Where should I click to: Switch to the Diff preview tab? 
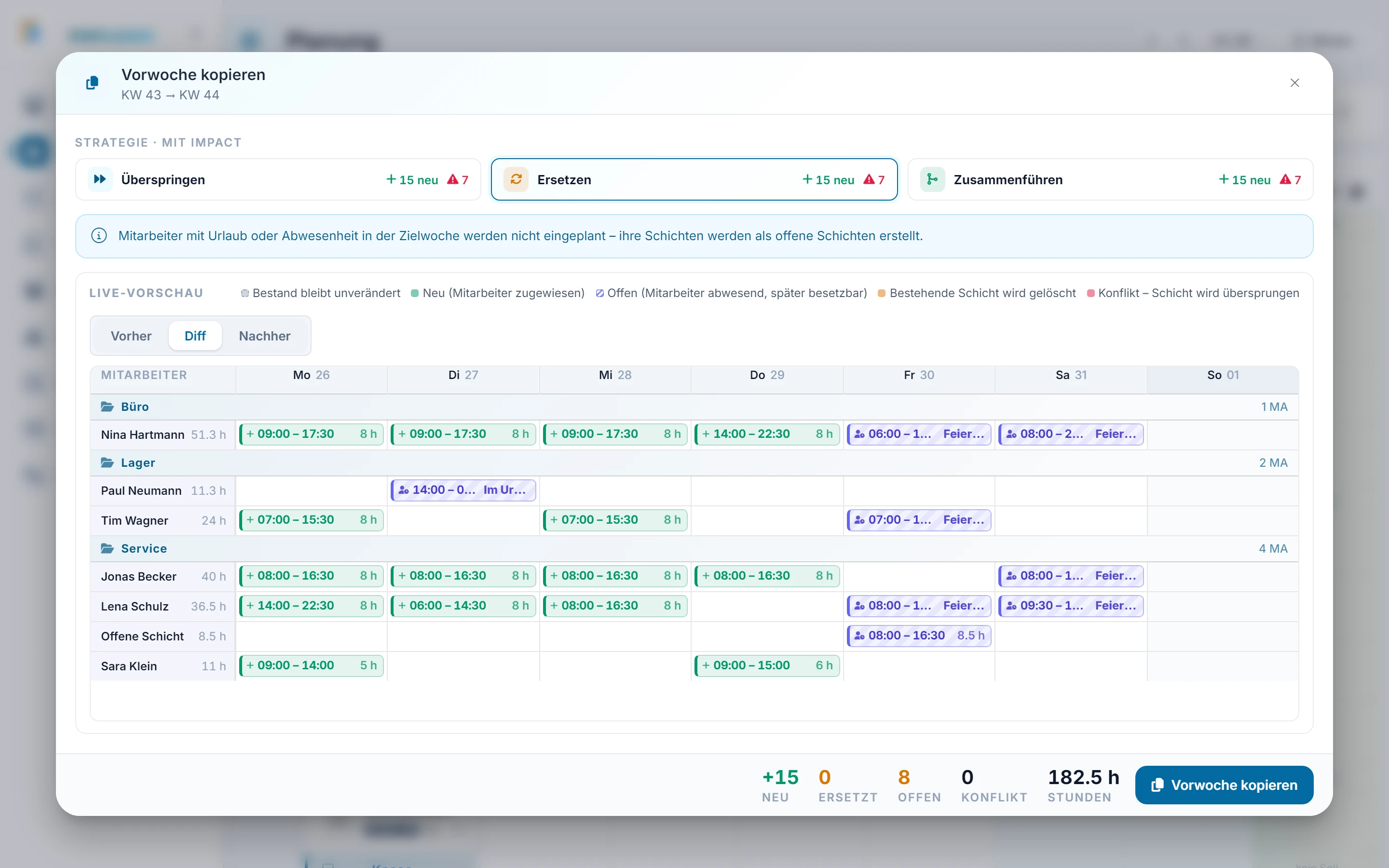(x=195, y=336)
